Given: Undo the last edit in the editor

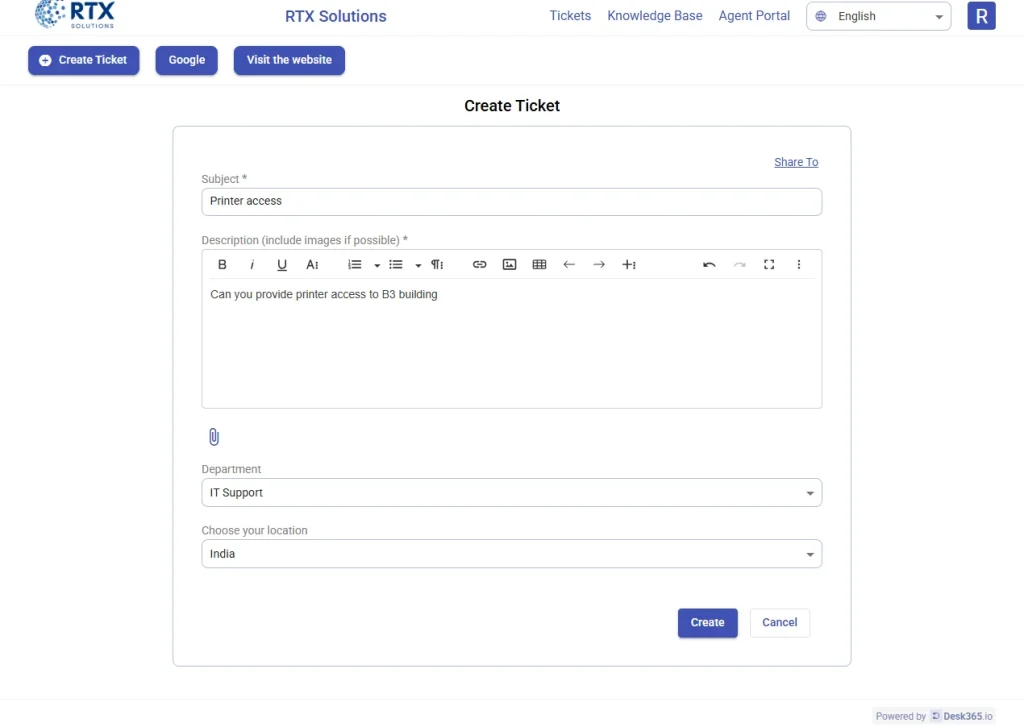Looking at the screenshot, I should pos(709,264).
